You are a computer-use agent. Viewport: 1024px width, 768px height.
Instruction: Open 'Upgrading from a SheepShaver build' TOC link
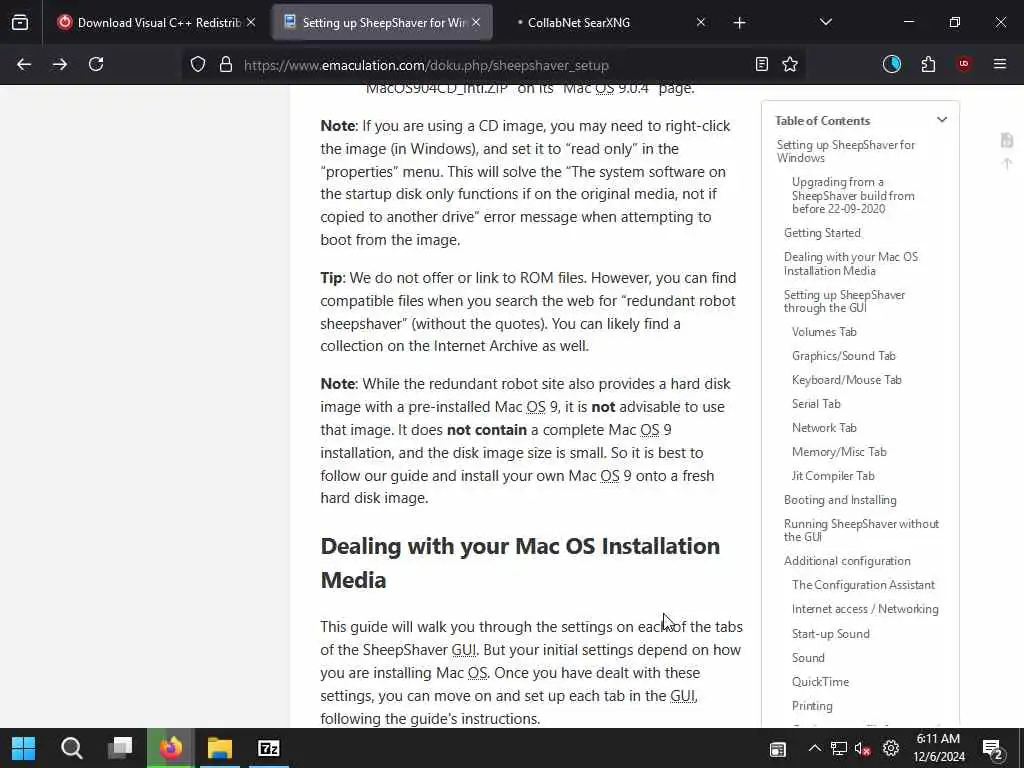click(x=853, y=195)
